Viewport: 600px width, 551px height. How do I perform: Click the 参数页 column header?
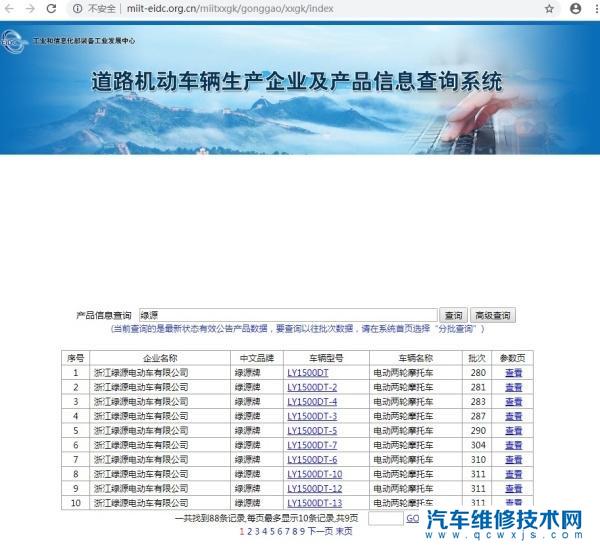pyautogui.click(x=512, y=358)
